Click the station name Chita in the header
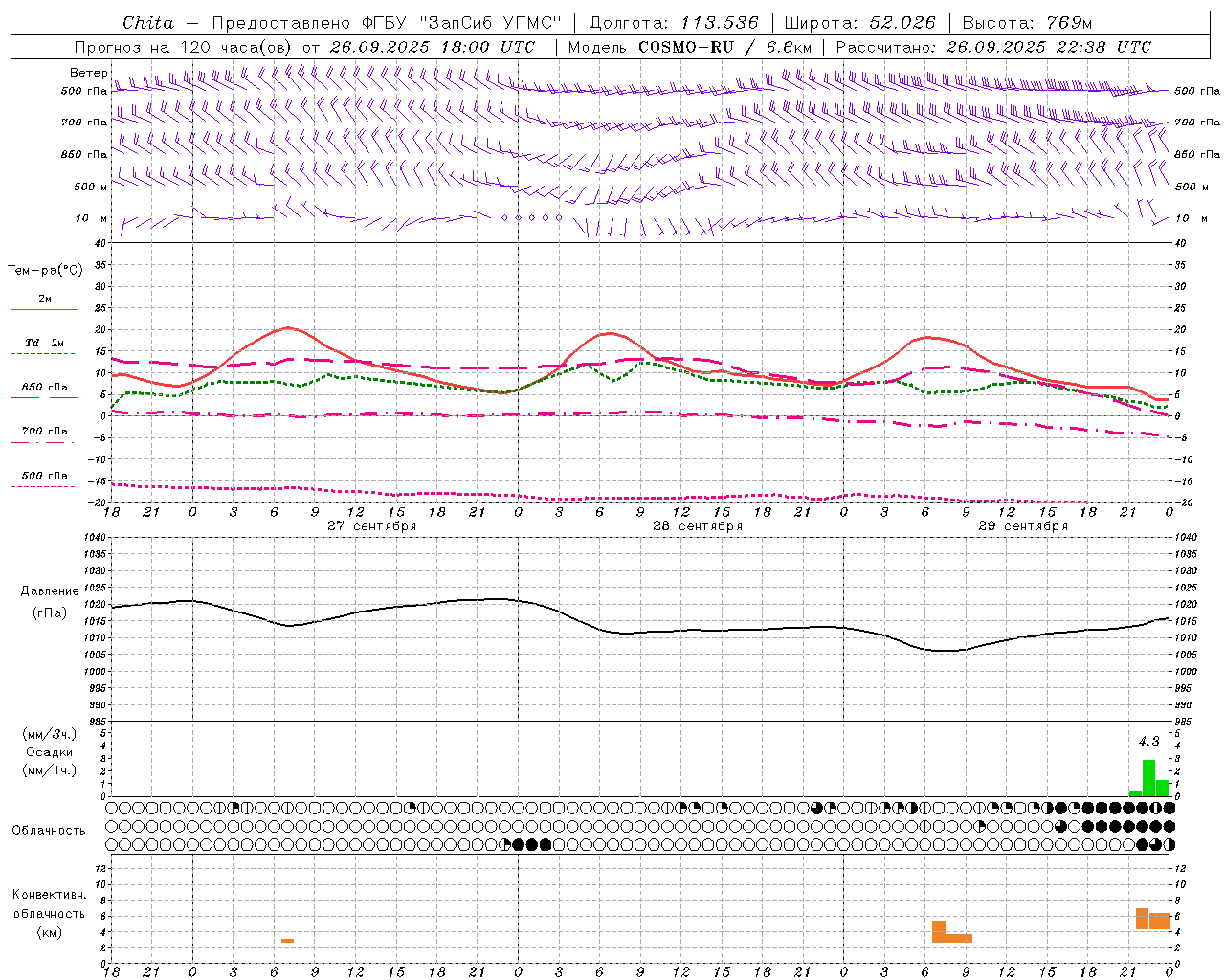Screen dimensions: 1225x980 tap(148, 23)
